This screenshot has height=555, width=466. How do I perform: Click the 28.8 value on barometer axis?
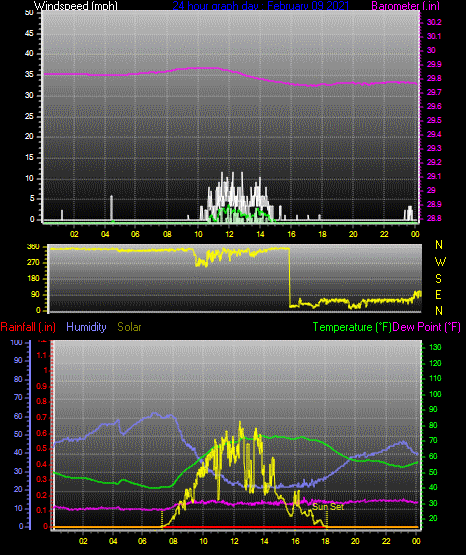pyautogui.click(x=434, y=218)
